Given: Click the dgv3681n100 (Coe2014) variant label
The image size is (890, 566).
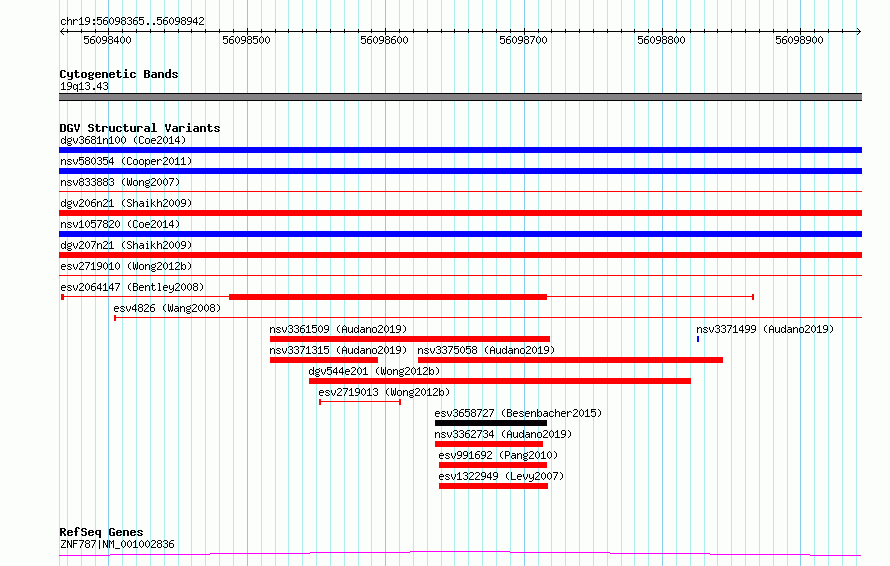Looking at the screenshot, I should tap(123, 140).
